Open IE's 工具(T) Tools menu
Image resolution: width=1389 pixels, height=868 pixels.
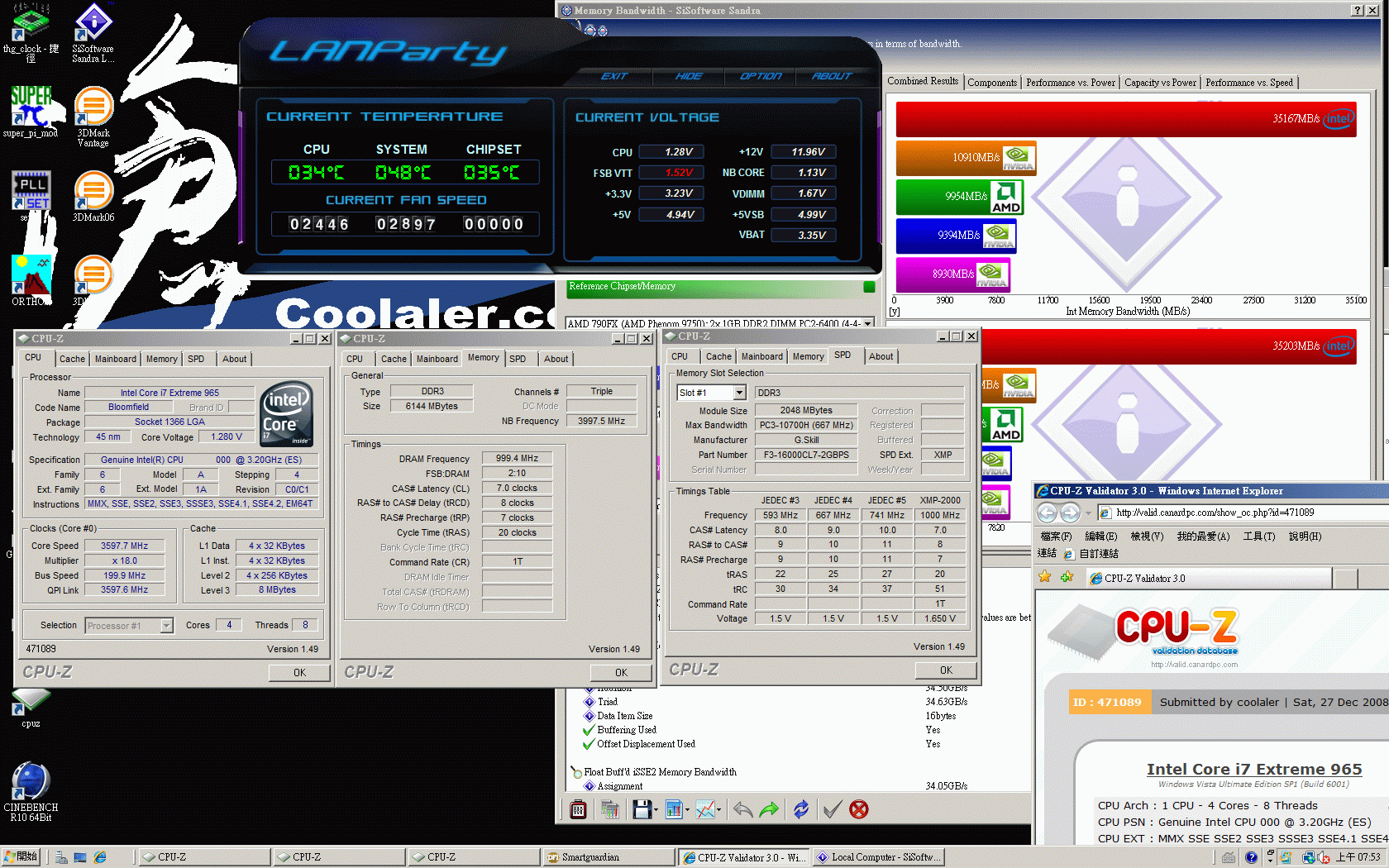point(1258,537)
